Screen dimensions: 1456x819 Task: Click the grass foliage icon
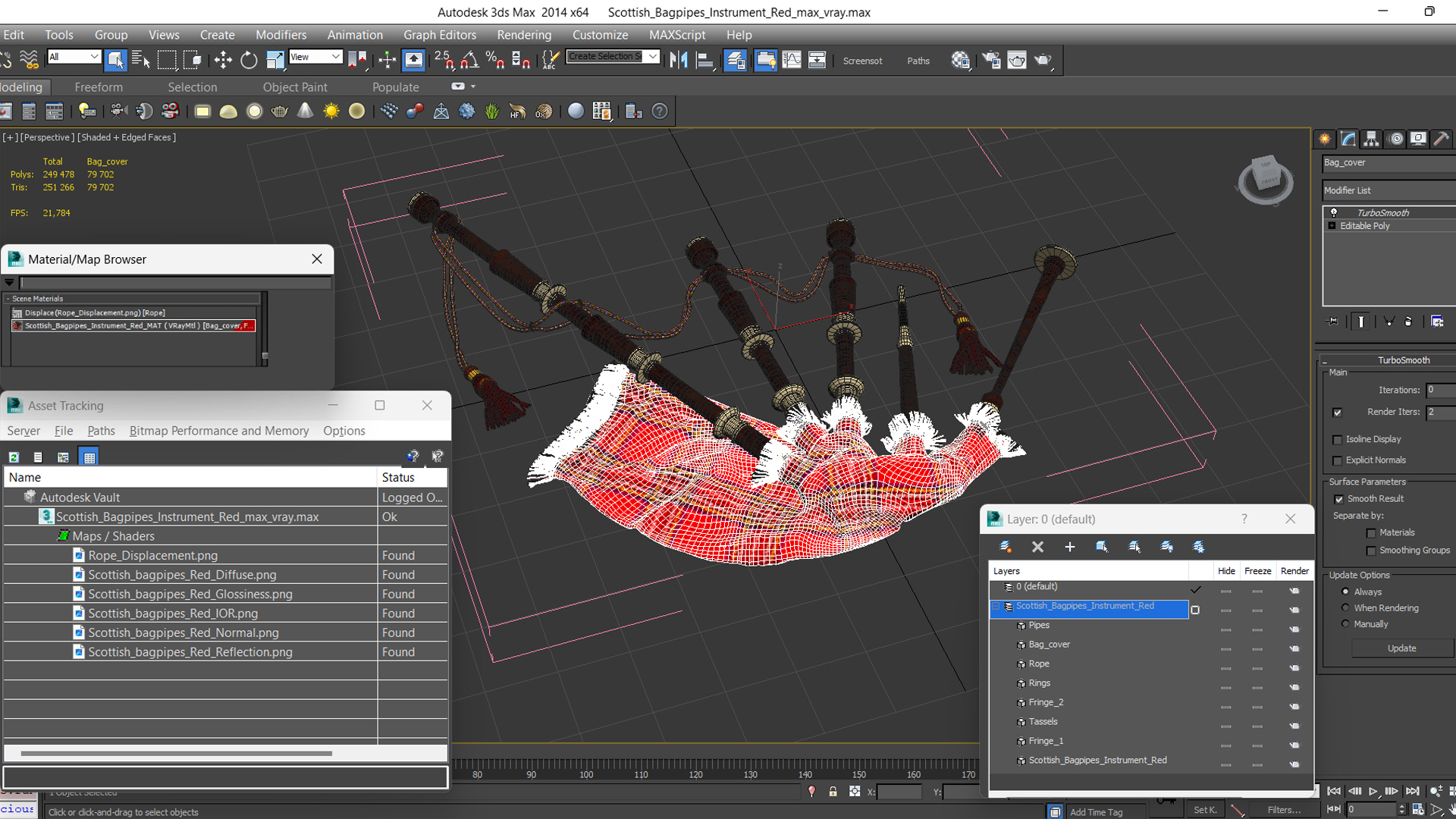[x=492, y=111]
